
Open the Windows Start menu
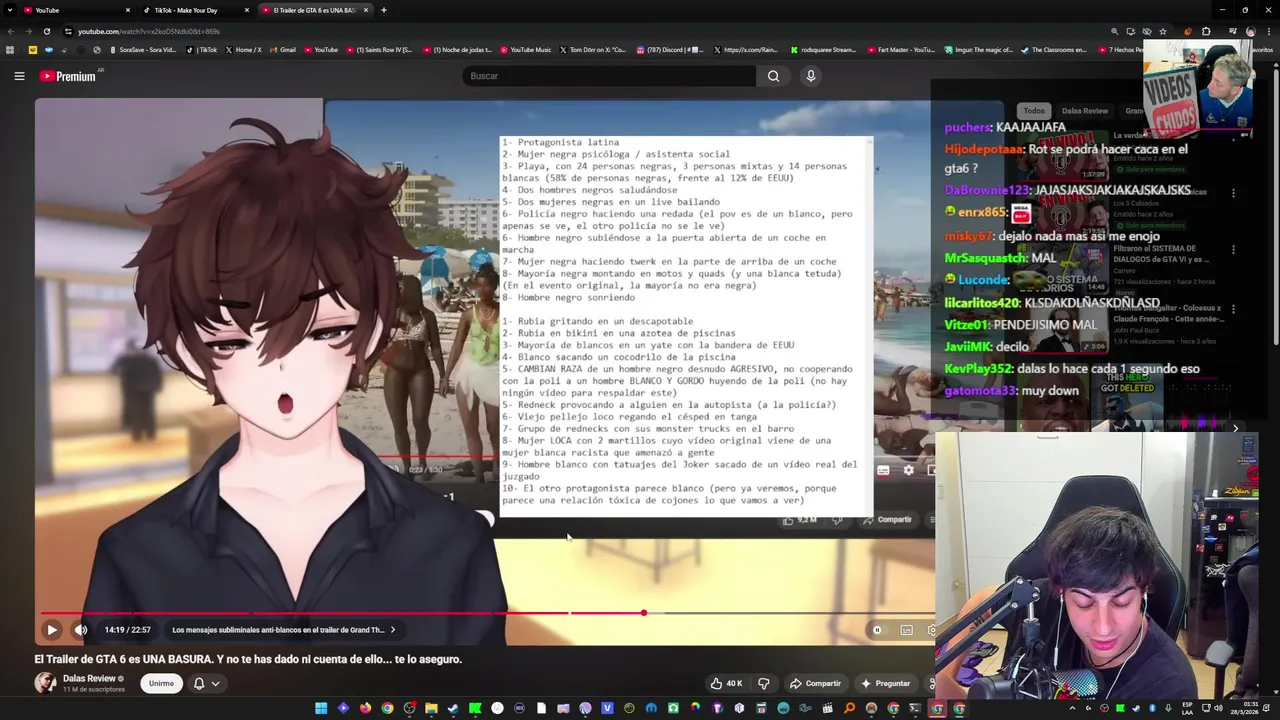tap(321, 708)
